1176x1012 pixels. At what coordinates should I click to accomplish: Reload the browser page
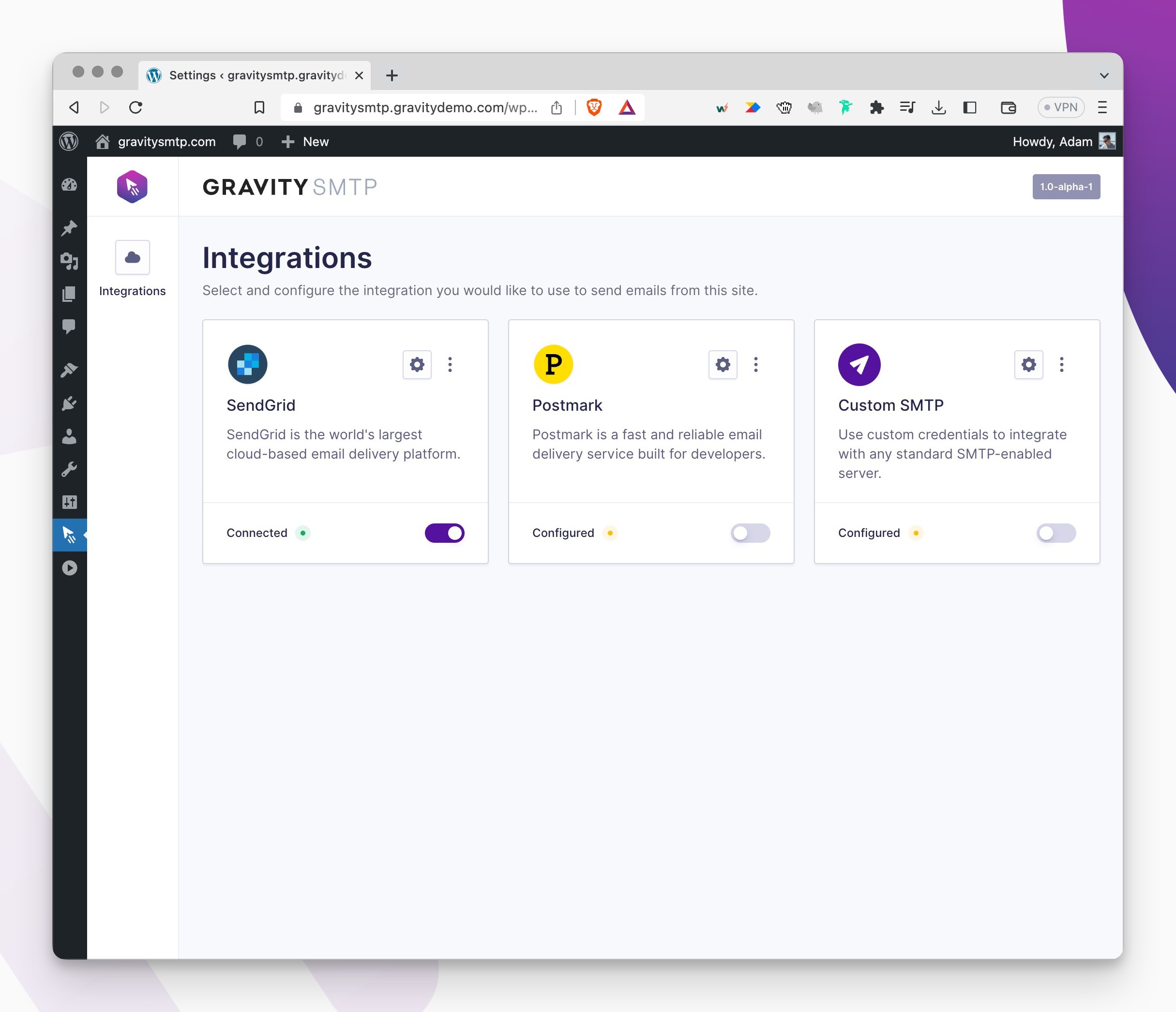tap(136, 107)
